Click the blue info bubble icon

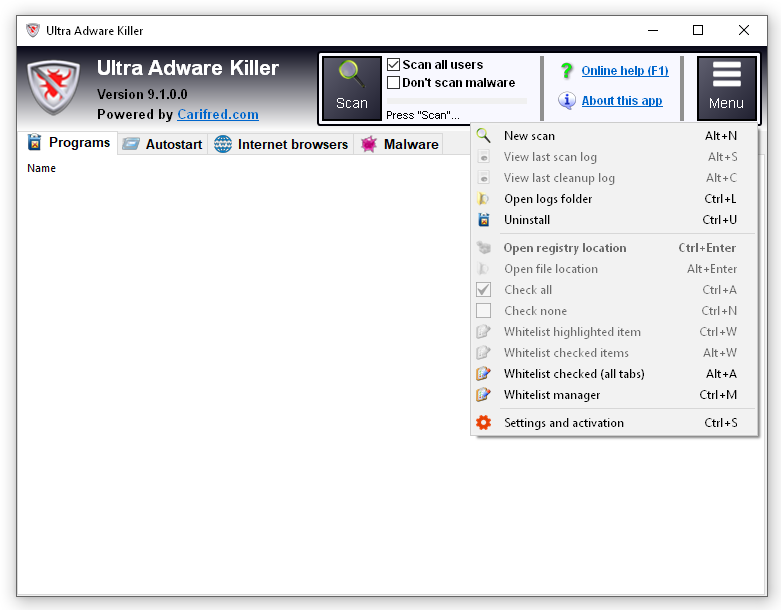click(567, 101)
